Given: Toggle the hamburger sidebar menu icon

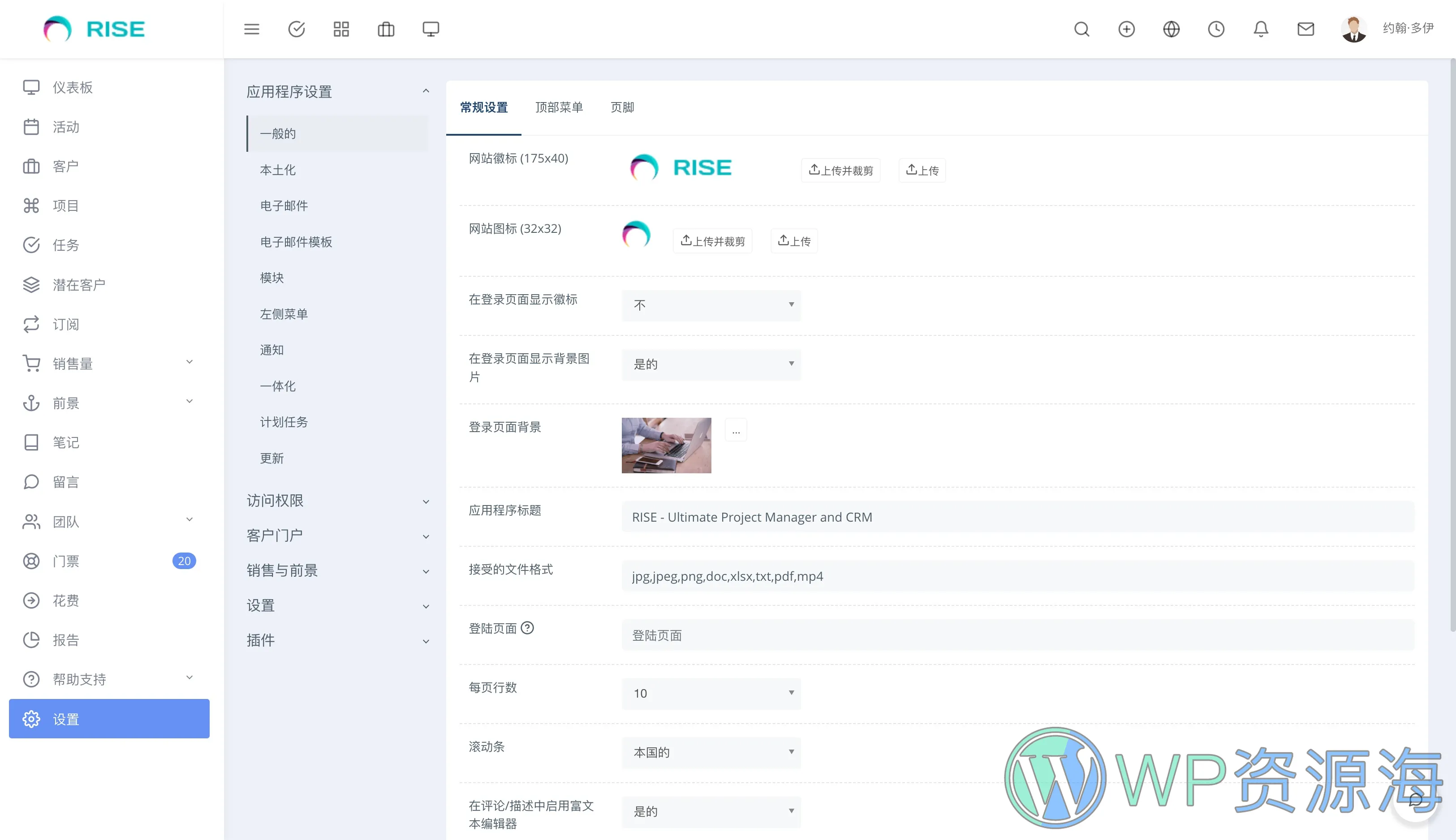Looking at the screenshot, I should click(252, 29).
